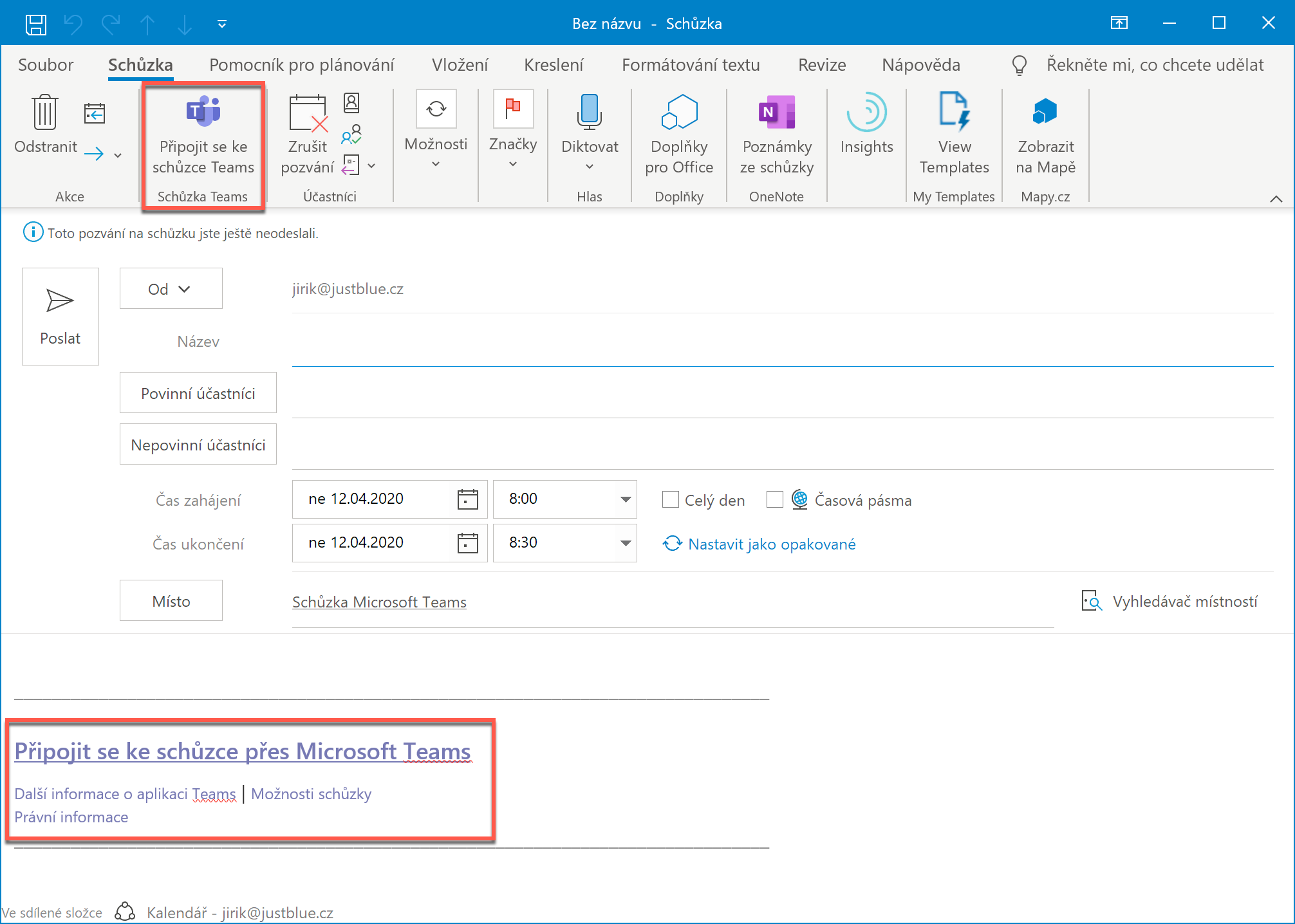Image resolution: width=1295 pixels, height=924 pixels.
Task: Click the Delete (Odstranit) trash icon
Action: 44,113
